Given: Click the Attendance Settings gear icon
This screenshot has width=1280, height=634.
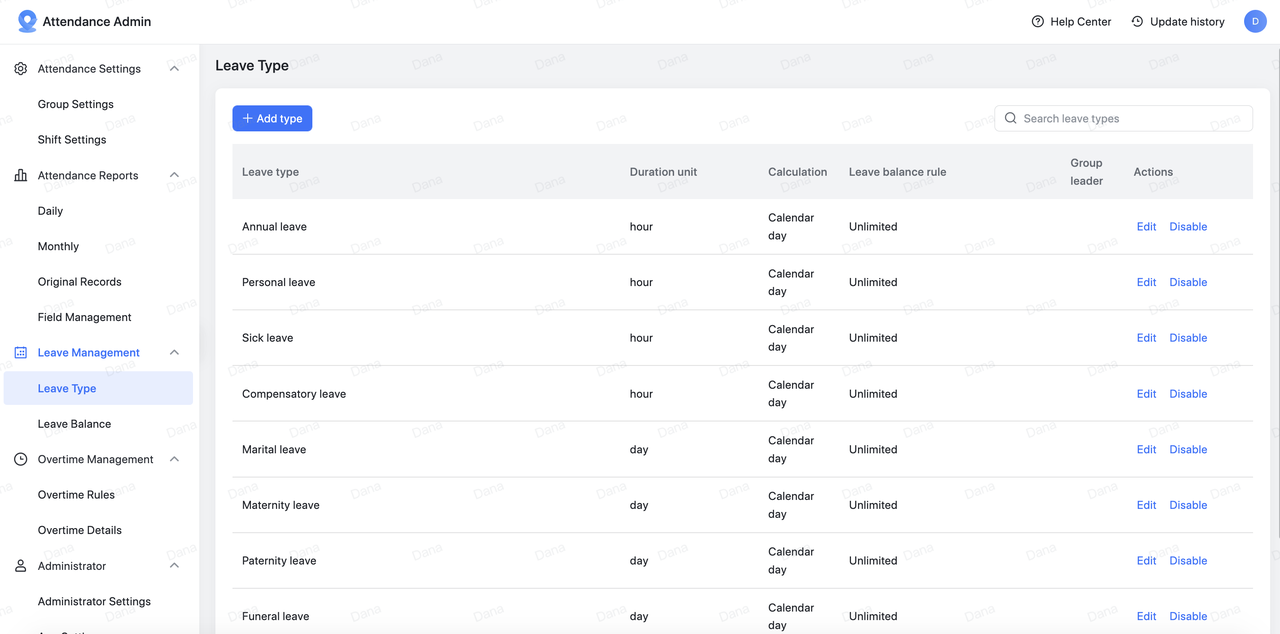Looking at the screenshot, I should click(x=21, y=69).
